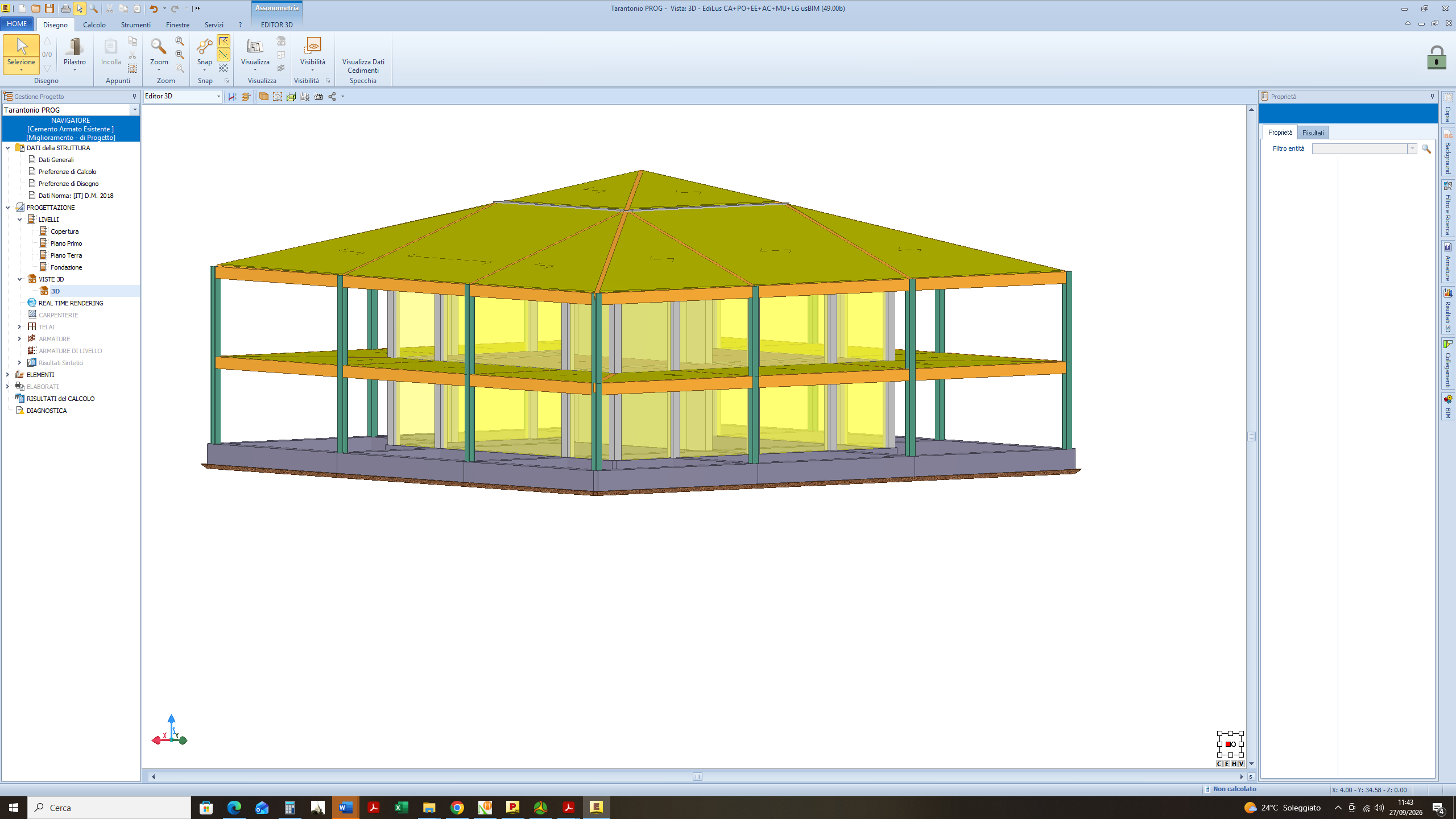Open the Tarantonio PROG project dropdown
1456x819 pixels.
point(135,110)
